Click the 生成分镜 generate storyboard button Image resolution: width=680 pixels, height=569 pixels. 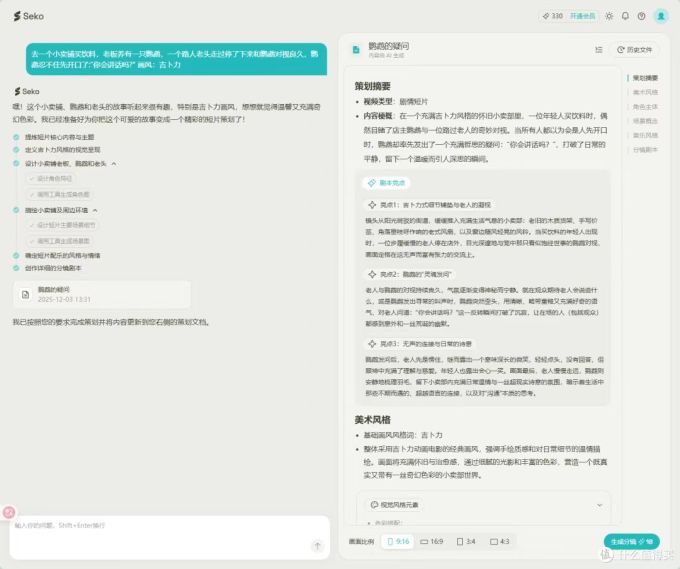tap(631, 542)
